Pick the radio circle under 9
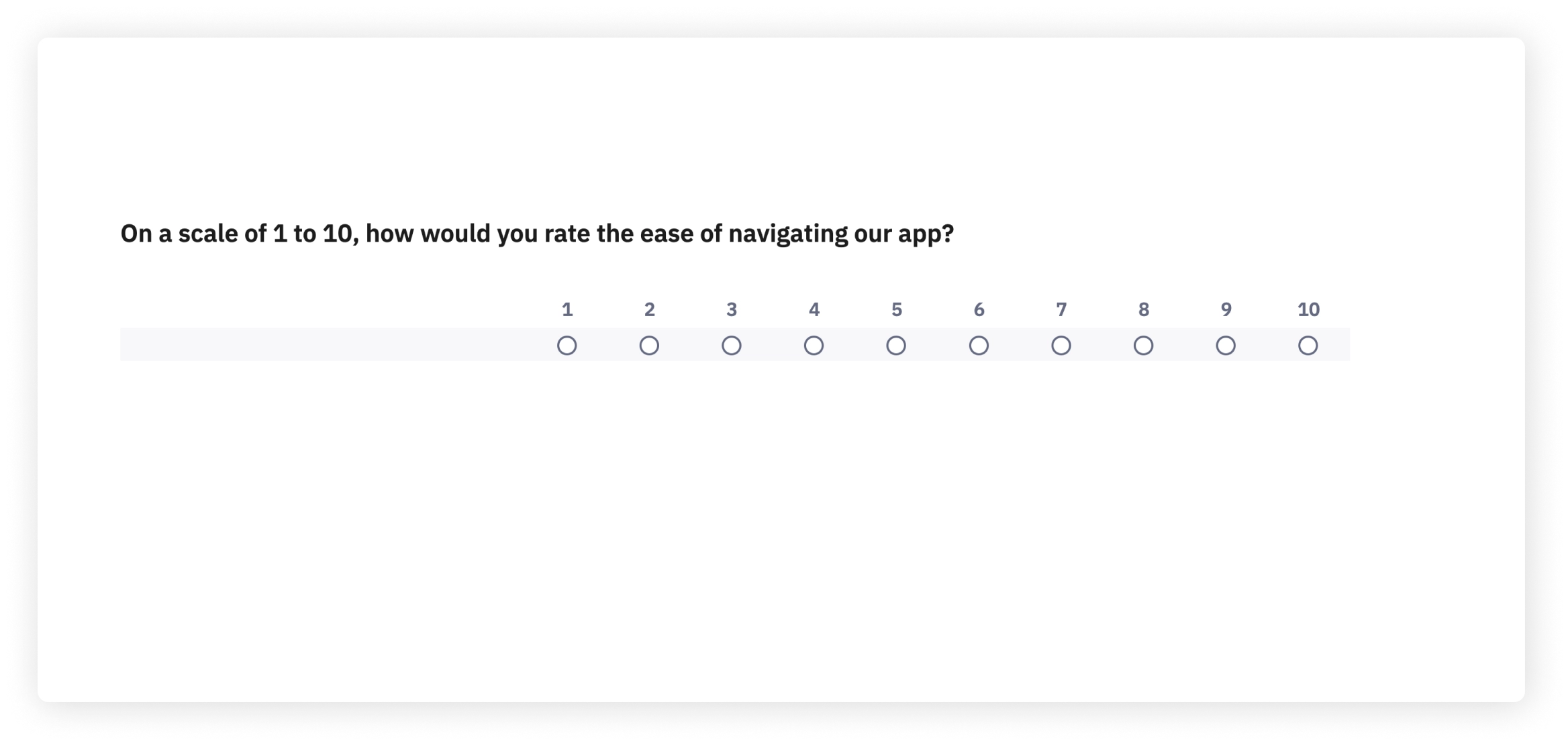1568x745 pixels. coord(1226,346)
